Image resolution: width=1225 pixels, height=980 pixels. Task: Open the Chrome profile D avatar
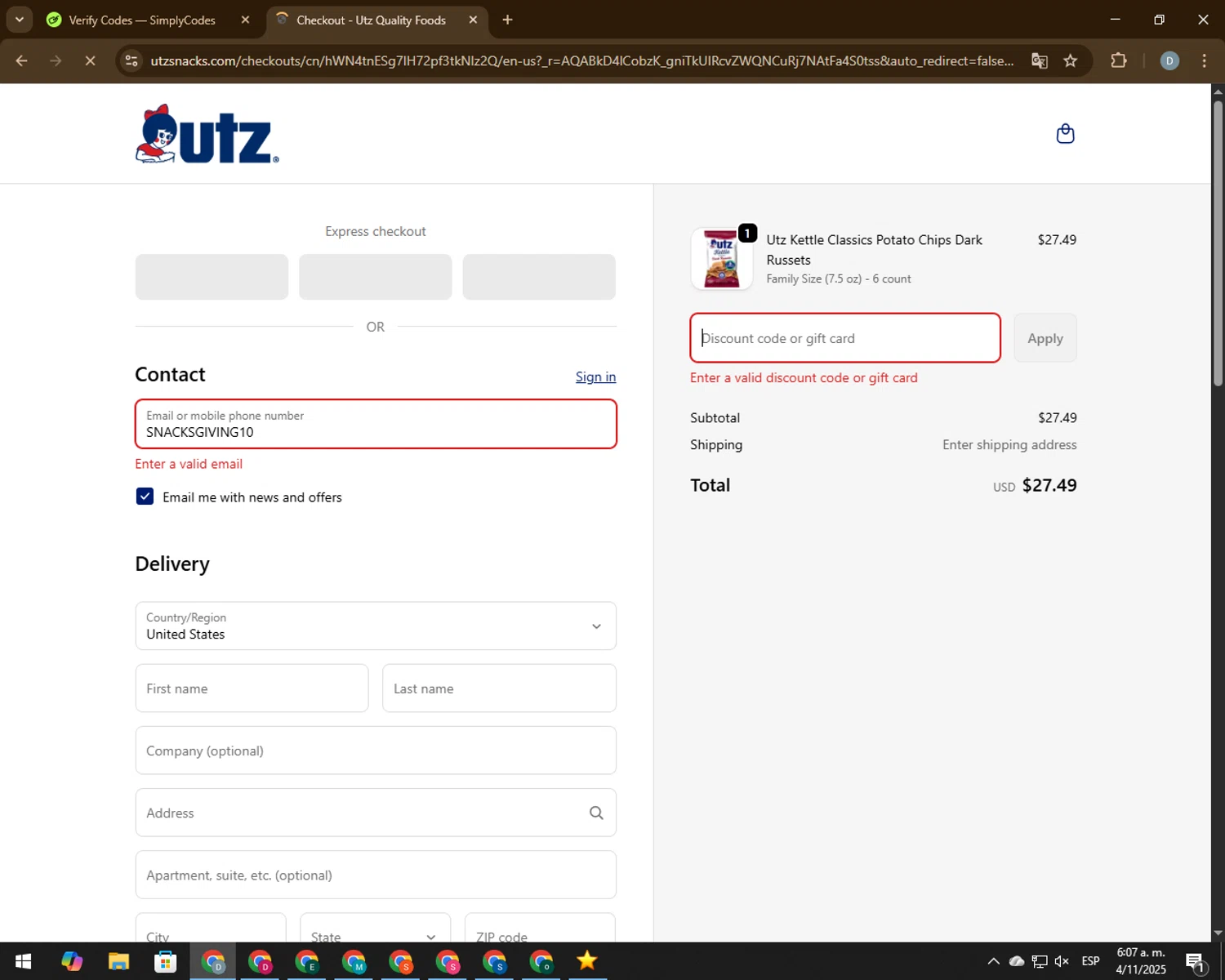point(1169,60)
